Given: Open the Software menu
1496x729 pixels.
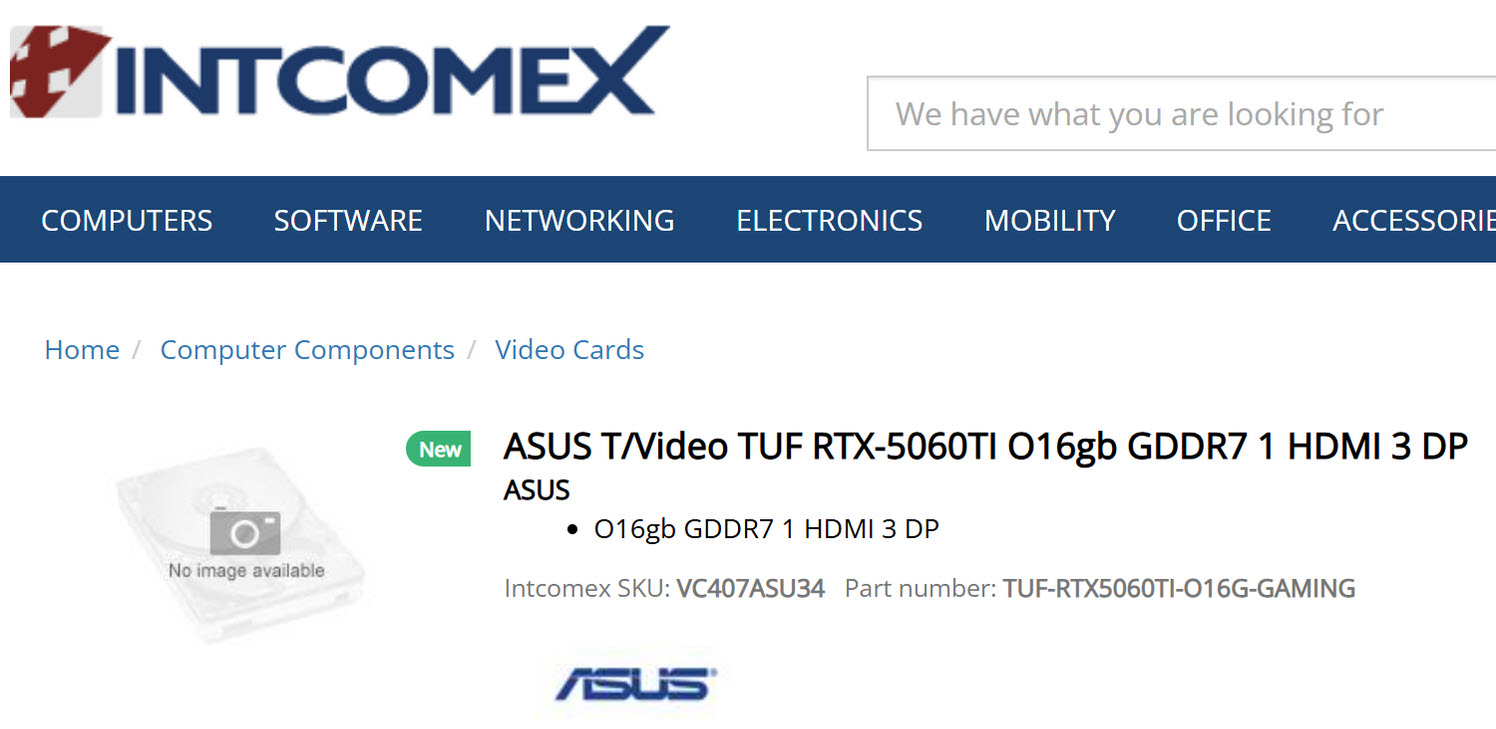Looking at the screenshot, I should pos(348,220).
